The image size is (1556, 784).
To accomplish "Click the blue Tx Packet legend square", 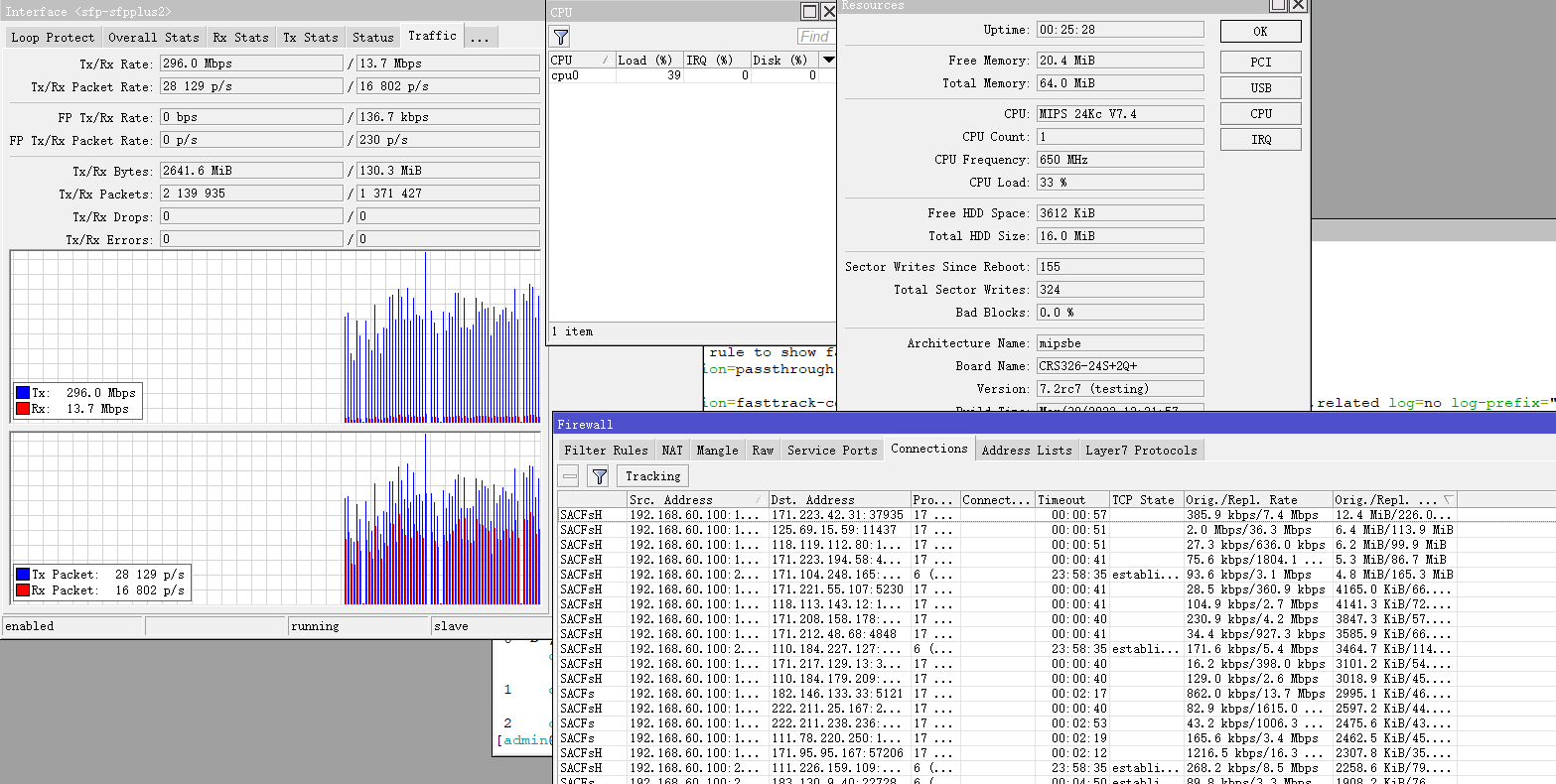I will click(23, 575).
